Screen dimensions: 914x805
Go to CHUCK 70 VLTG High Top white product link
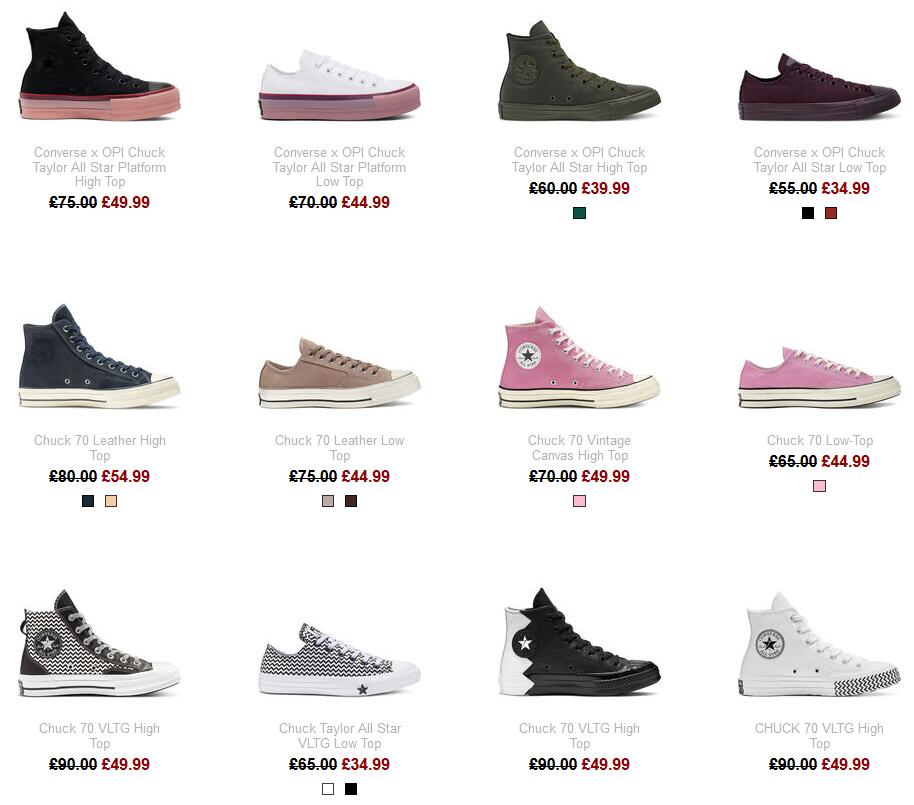point(819,736)
